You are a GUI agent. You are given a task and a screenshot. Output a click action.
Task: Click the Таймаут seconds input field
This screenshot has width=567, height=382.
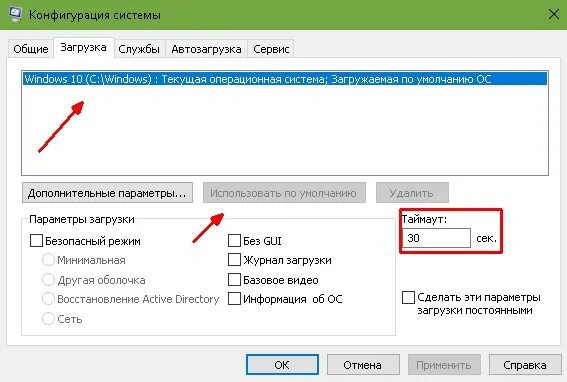[436, 238]
